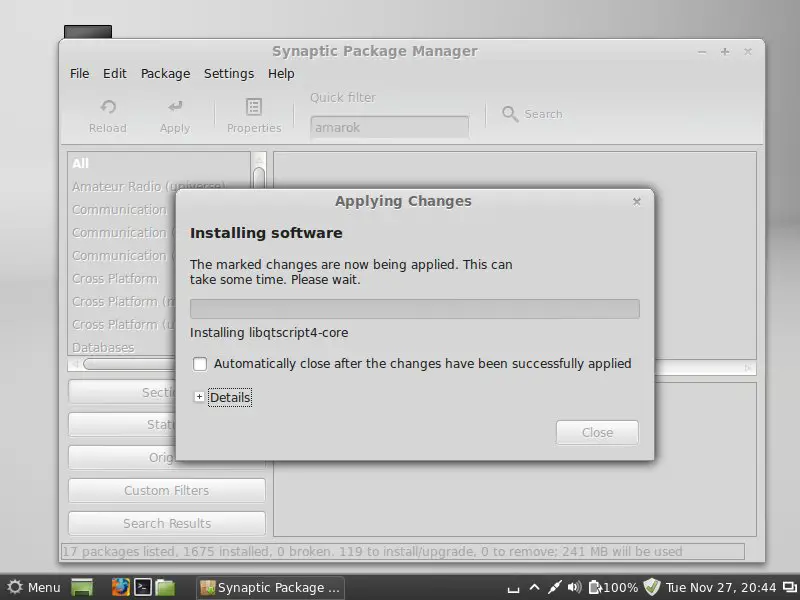The height and width of the screenshot is (600, 800).
Task: Expand the Details section
Action: pyautogui.click(x=199, y=397)
